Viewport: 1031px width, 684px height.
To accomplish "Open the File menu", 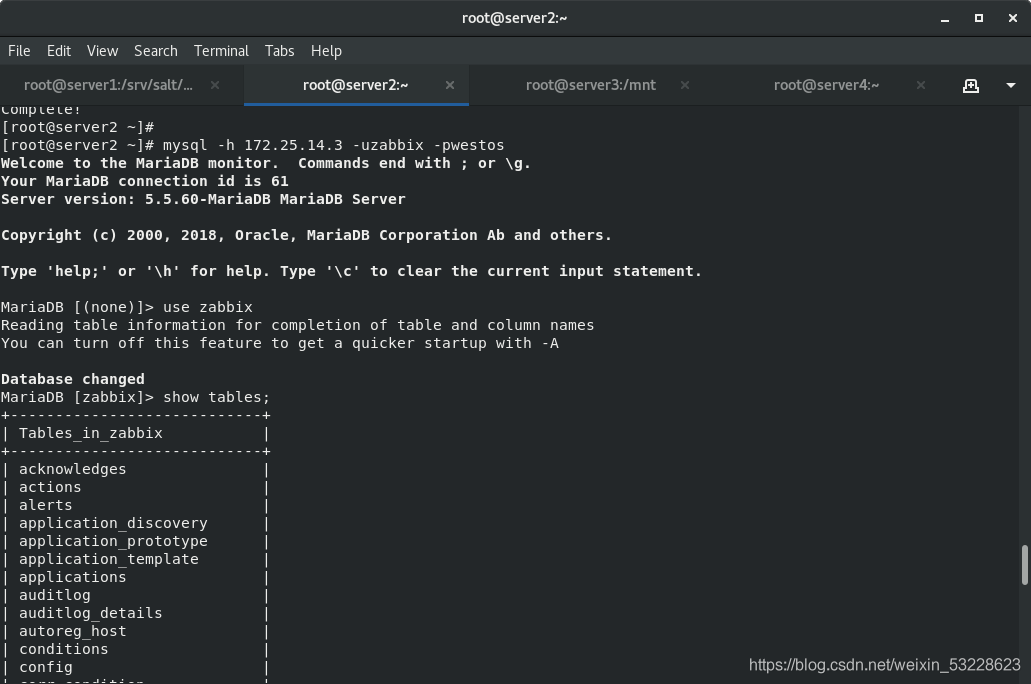I will click(x=19, y=51).
